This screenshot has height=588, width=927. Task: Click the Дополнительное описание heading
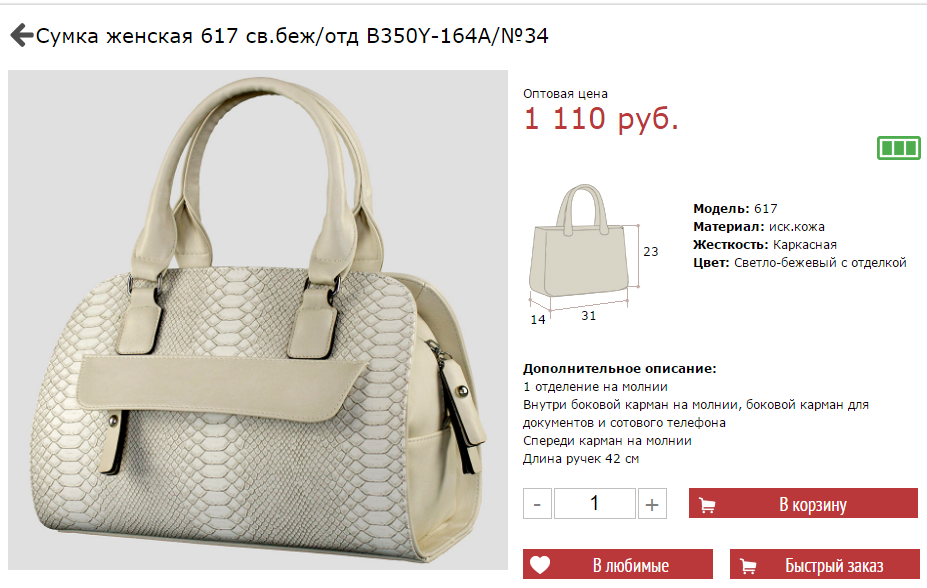coord(620,369)
